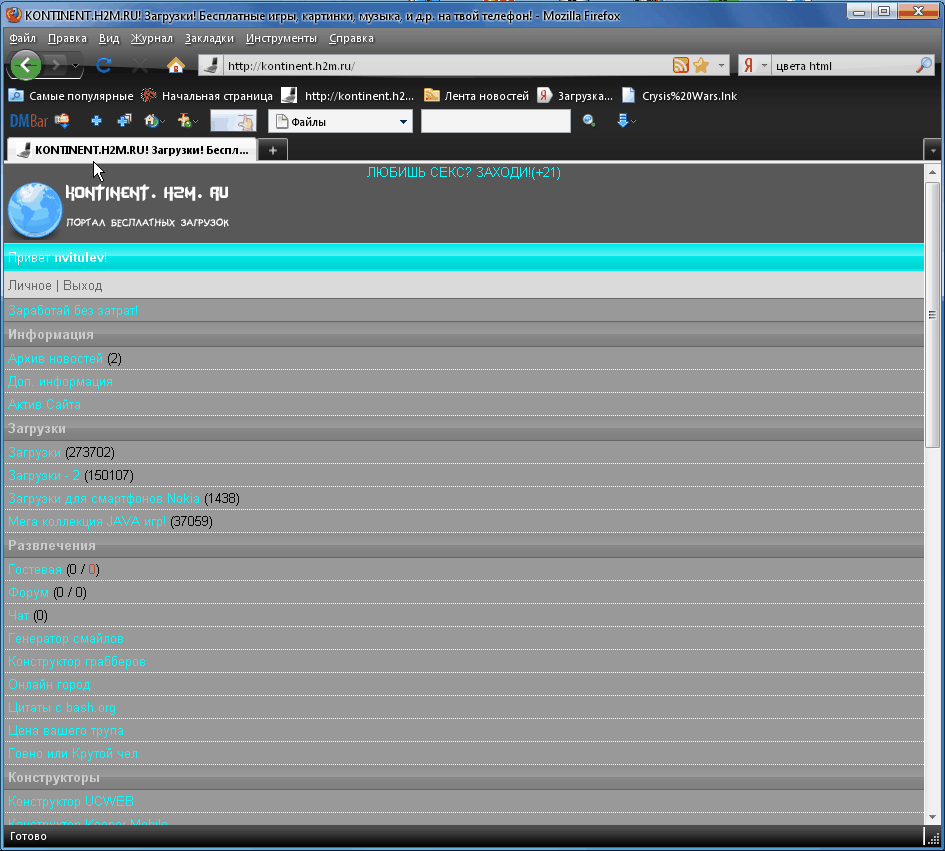Click the search box containing 'цвета html'
The width and height of the screenshot is (945, 851).
pyautogui.click(x=843, y=66)
